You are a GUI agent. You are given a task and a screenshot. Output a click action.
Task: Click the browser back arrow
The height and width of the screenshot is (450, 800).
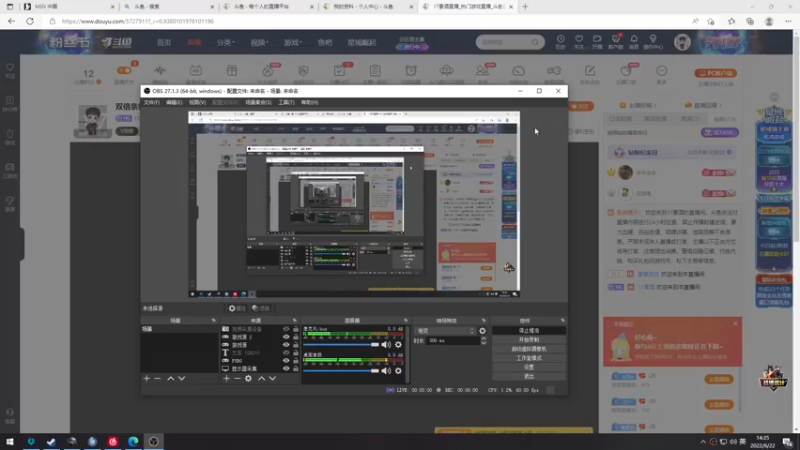[11, 21]
